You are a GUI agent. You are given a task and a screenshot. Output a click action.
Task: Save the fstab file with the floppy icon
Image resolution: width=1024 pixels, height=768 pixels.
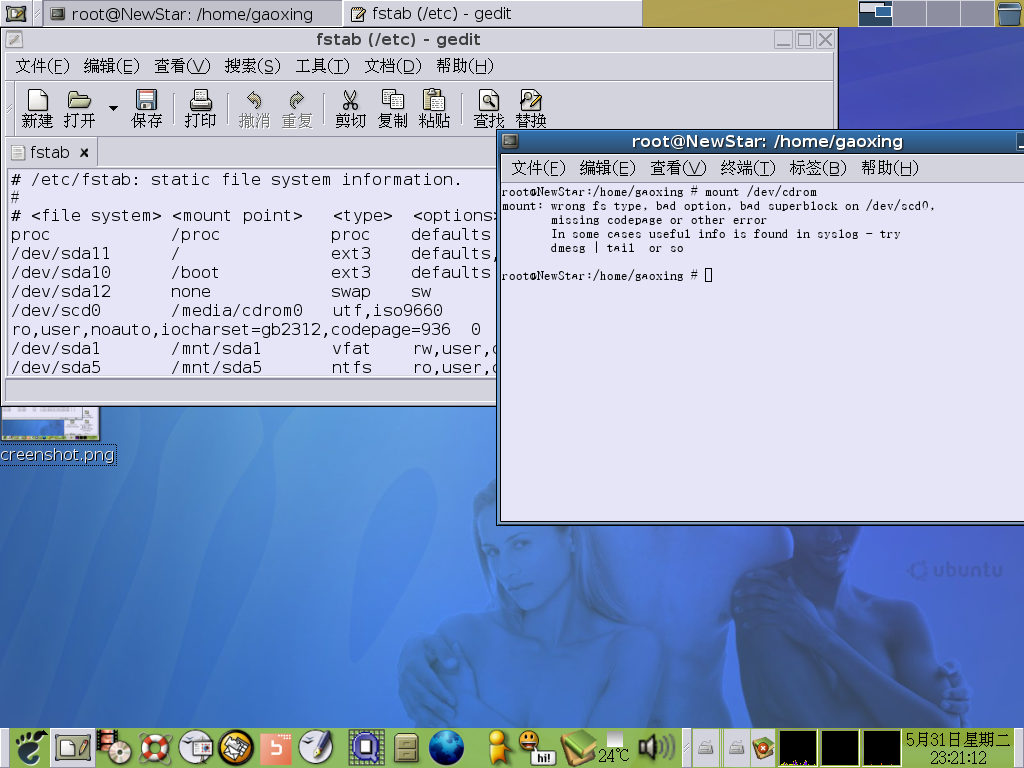pos(146,108)
